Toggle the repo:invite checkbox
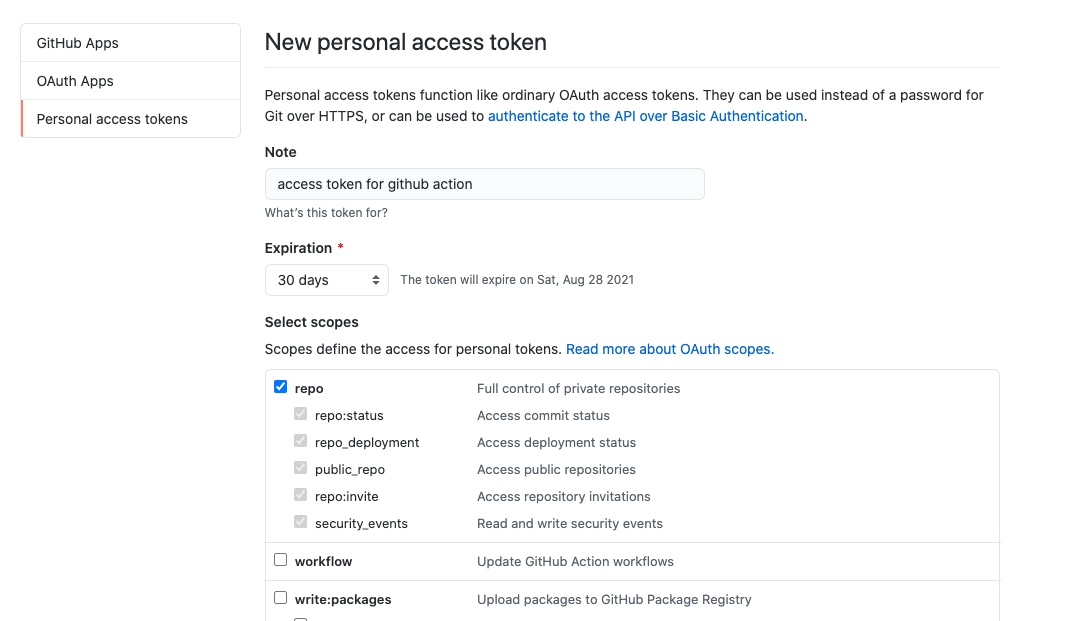 point(301,495)
